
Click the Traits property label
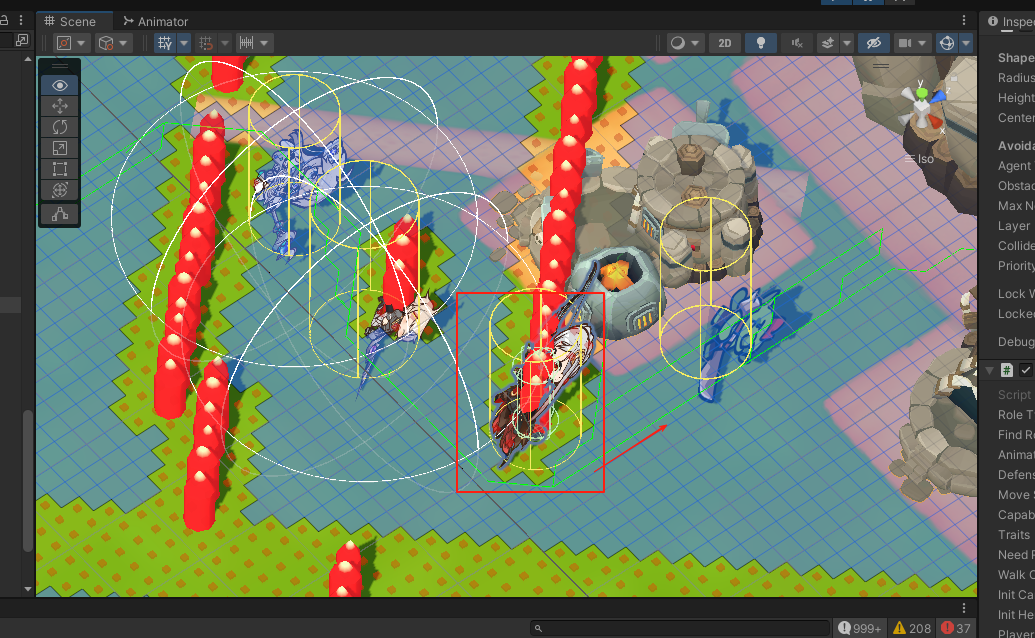pos(1014,534)
